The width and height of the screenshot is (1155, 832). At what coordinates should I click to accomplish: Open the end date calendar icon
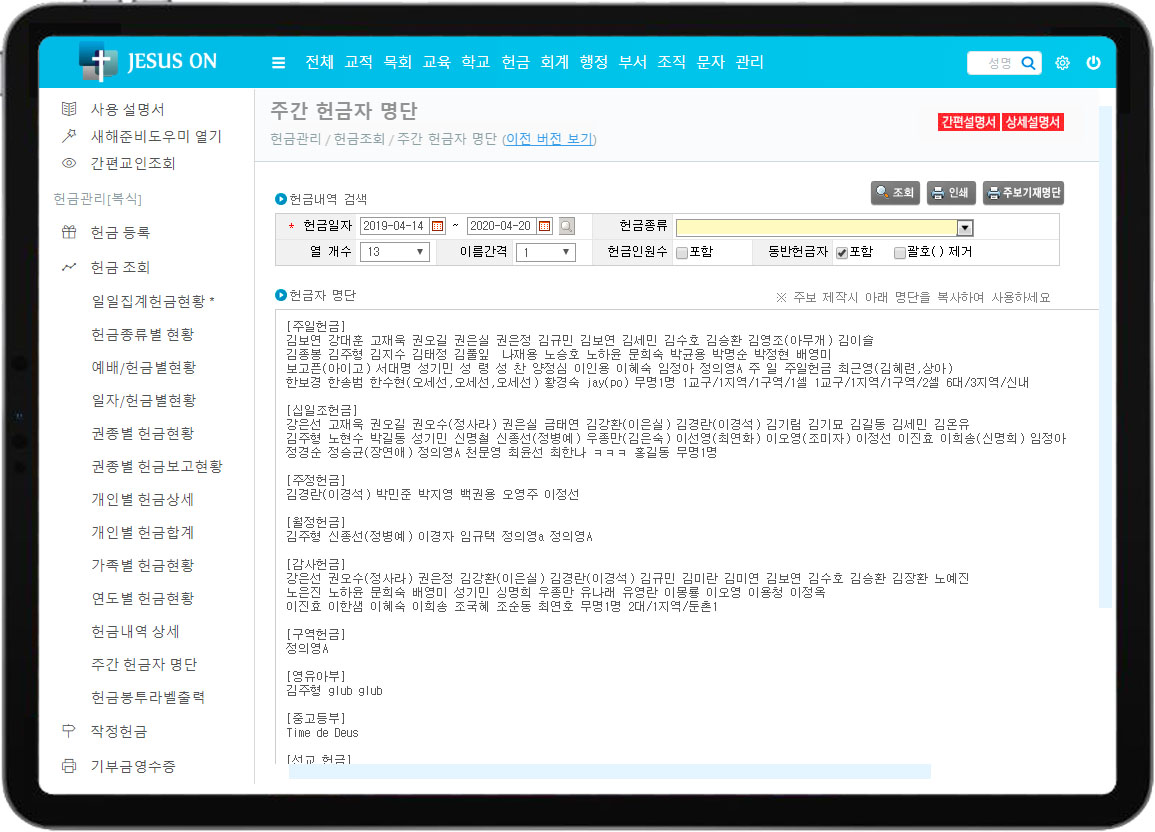pos(544,226)
